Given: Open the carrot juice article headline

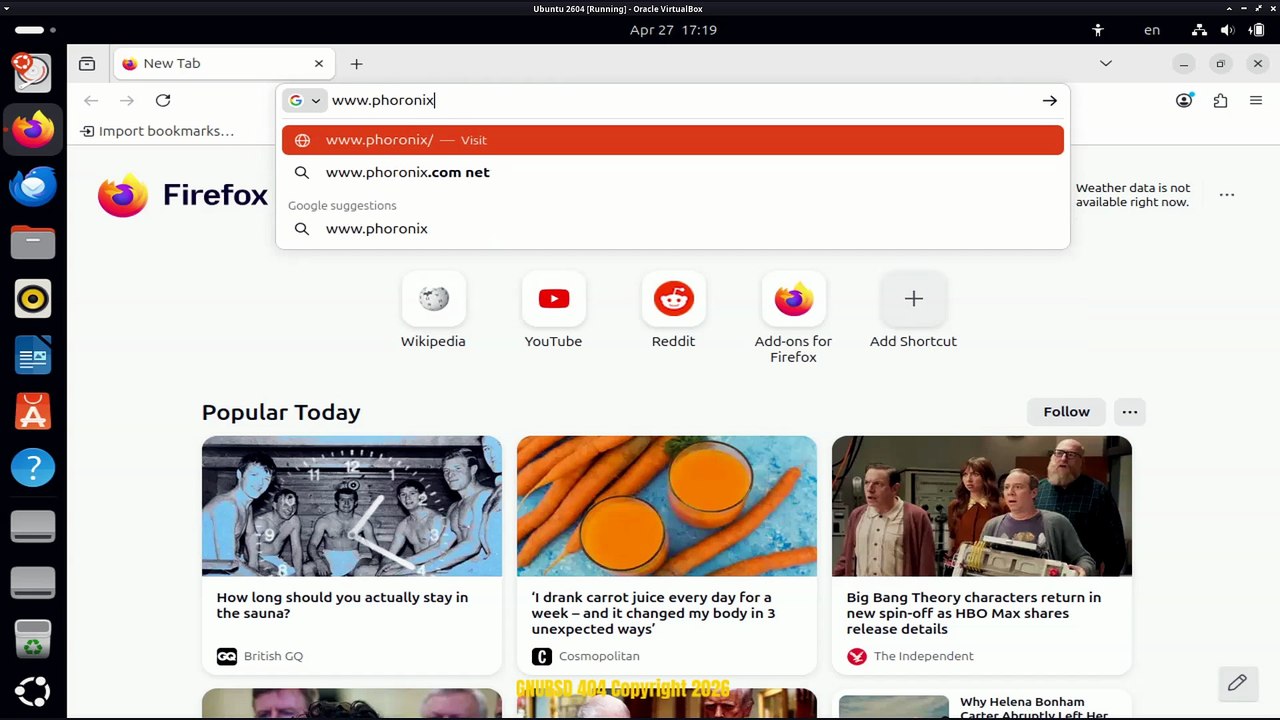Looking at the screenshot, I should pos(654,613).
